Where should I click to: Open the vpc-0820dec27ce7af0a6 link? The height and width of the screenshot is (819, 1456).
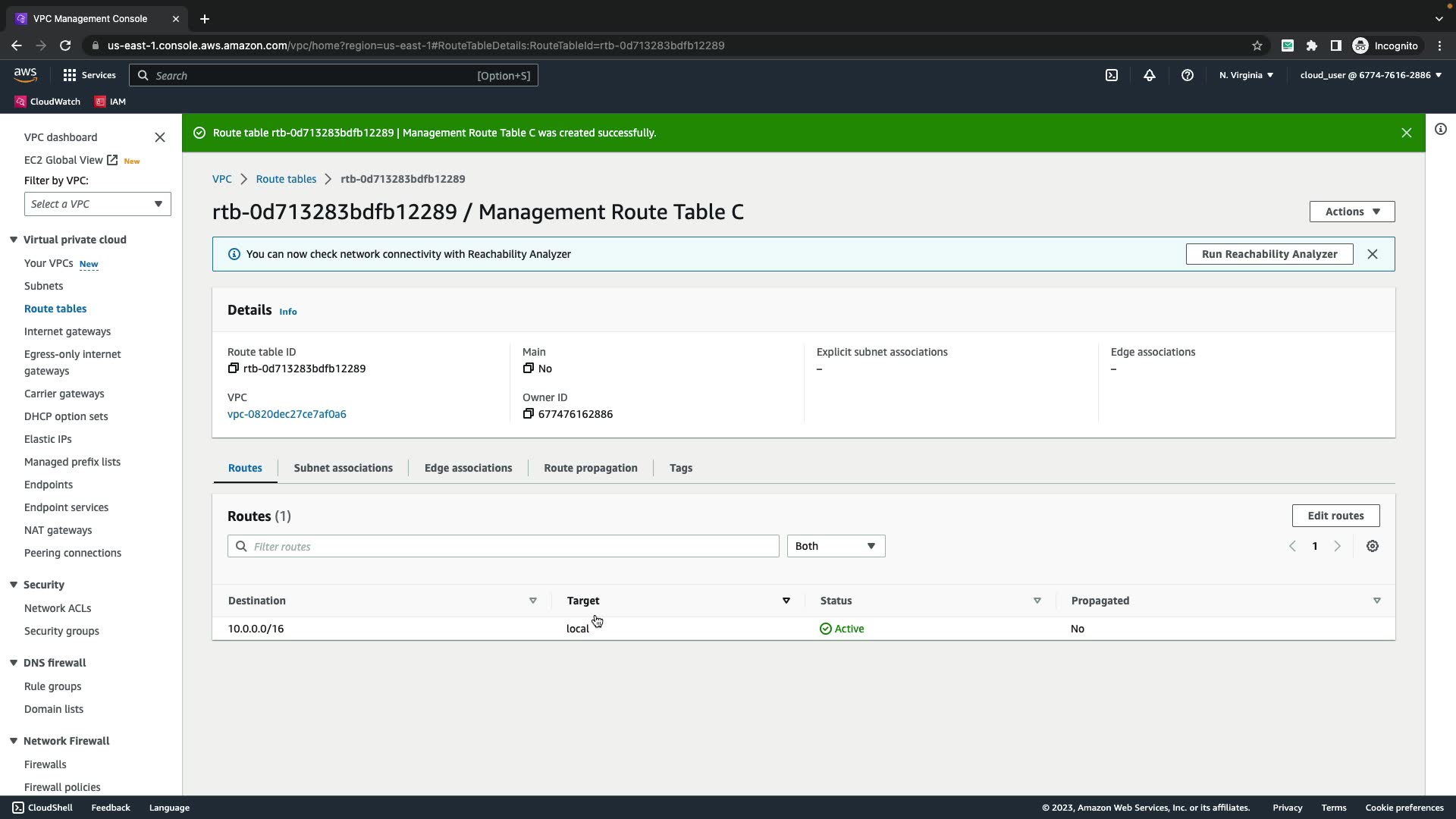coord(287,414)
